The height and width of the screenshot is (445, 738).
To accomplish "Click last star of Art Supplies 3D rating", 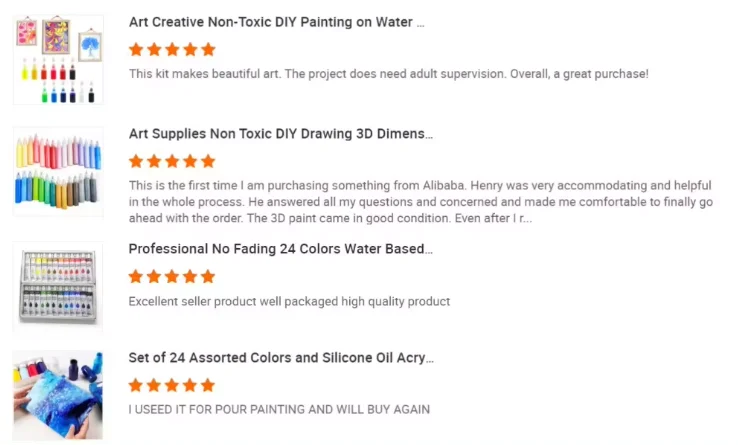I will click(208, 161).
